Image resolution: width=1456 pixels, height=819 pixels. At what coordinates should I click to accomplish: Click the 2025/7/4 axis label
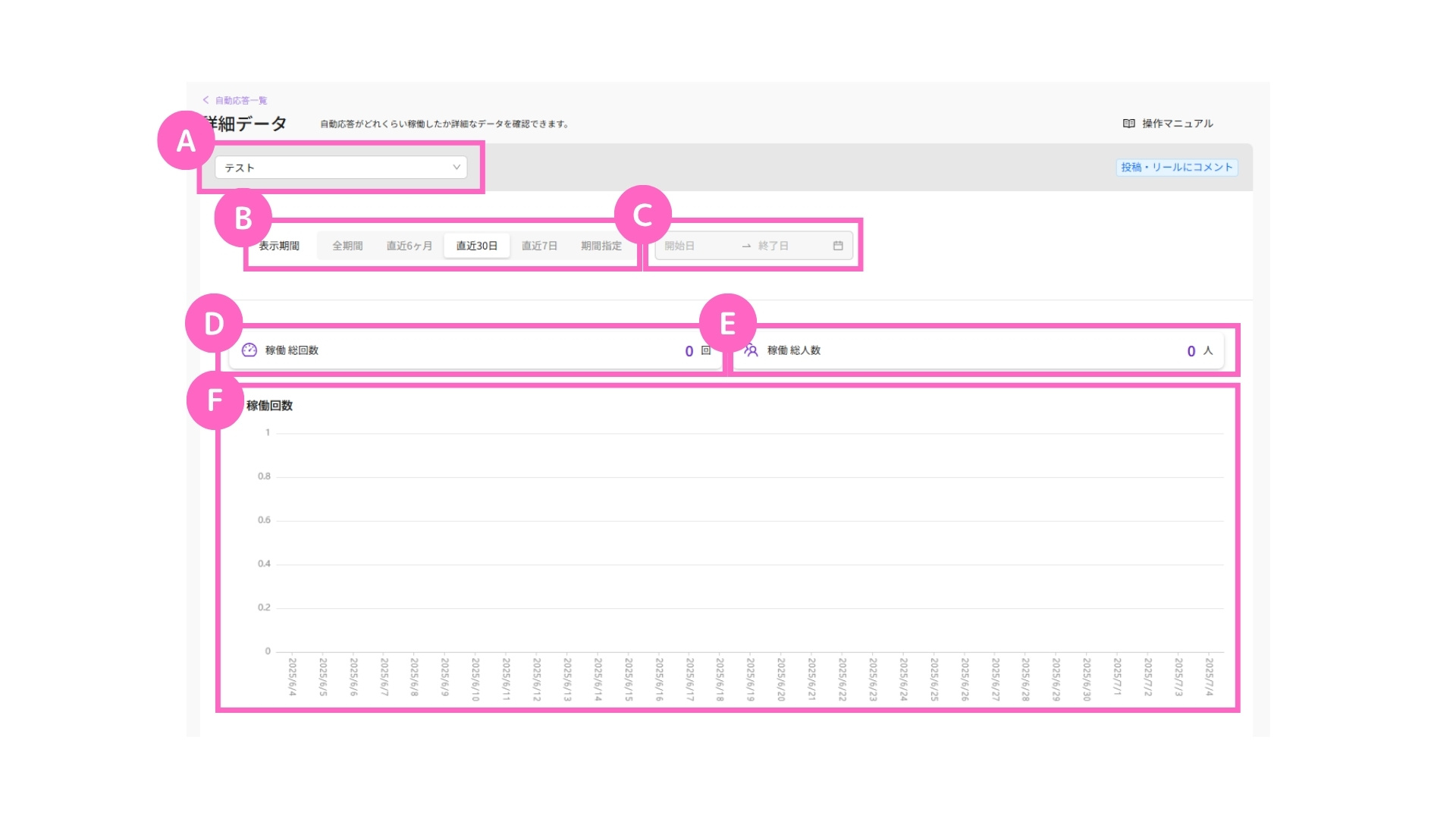(x=1209, y=676)
